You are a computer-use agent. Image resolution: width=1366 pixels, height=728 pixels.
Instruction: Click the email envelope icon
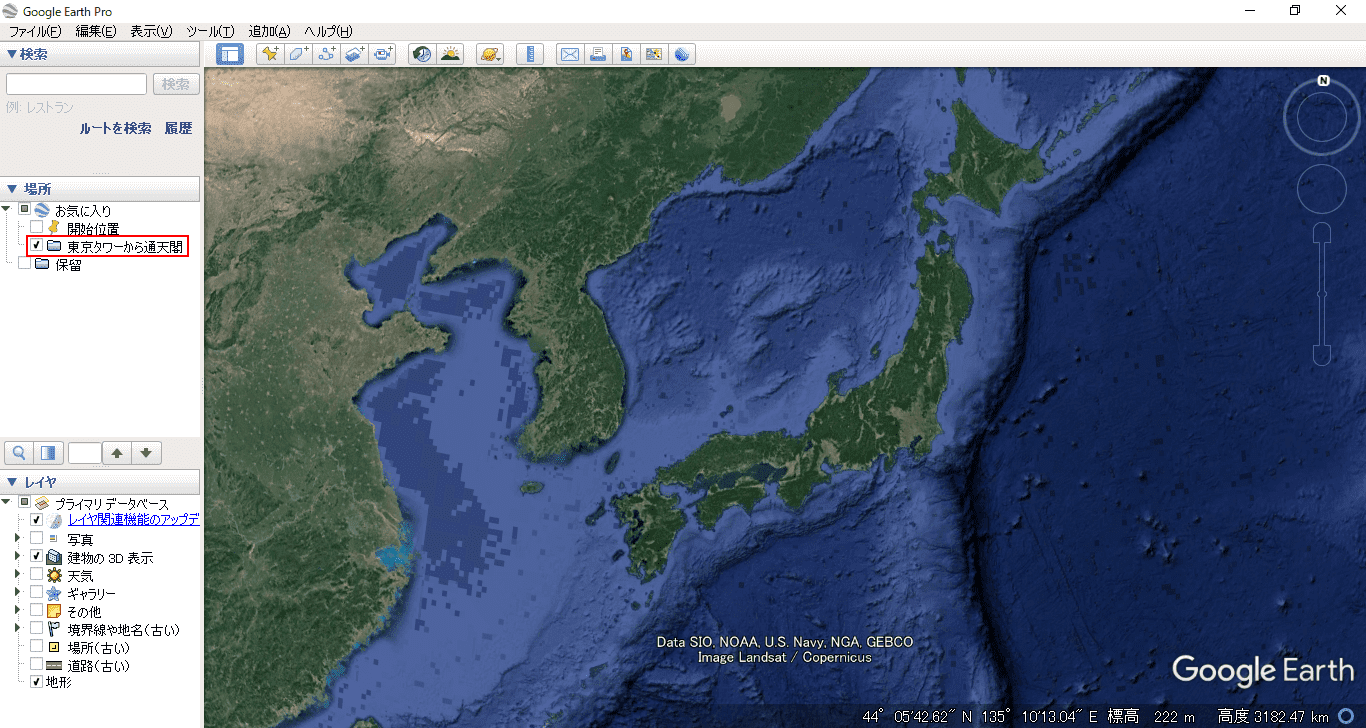point(570,54)
